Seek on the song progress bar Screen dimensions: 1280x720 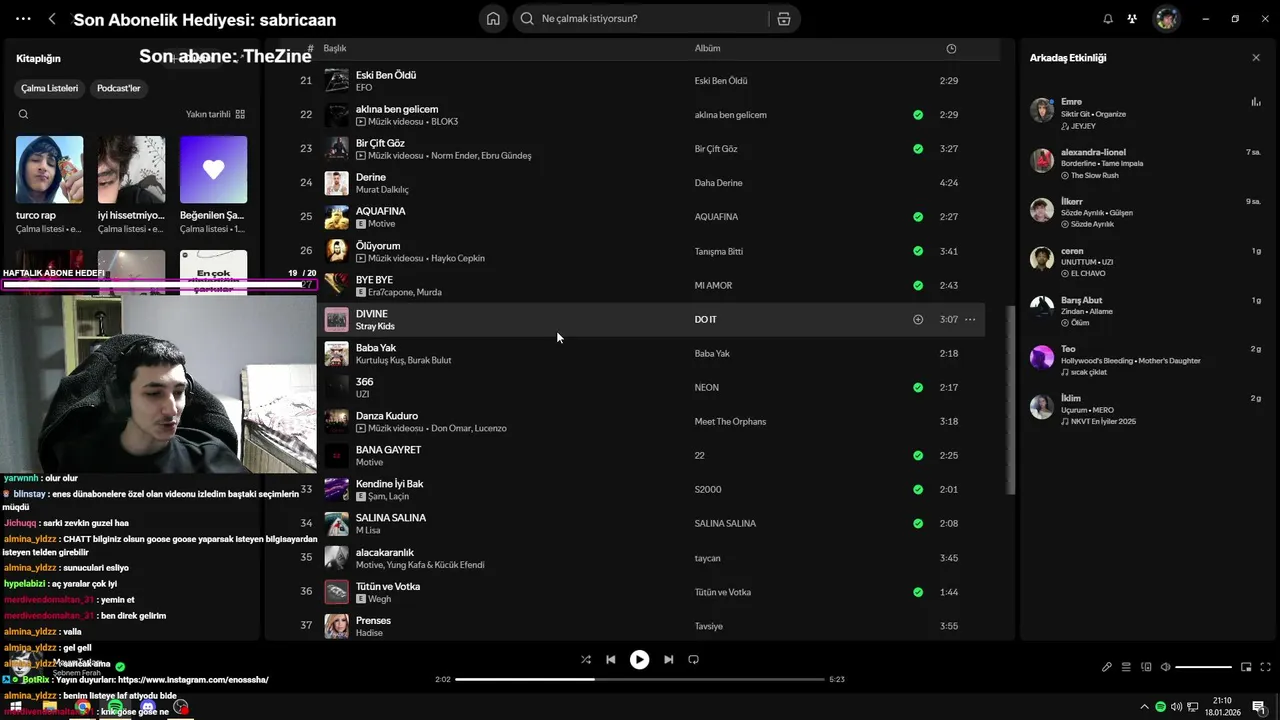pos(640,679)
